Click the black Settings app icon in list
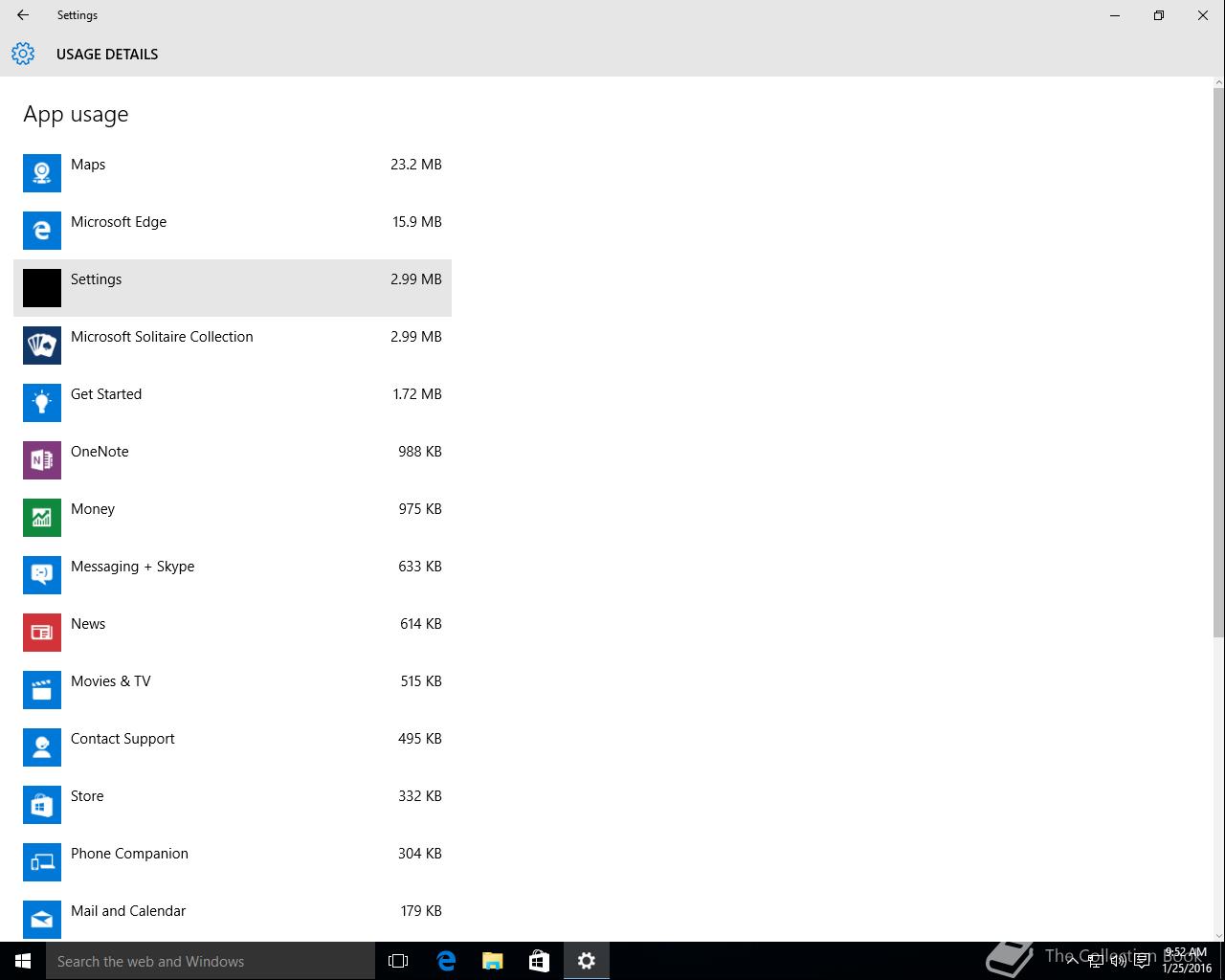 click(42, 288)
